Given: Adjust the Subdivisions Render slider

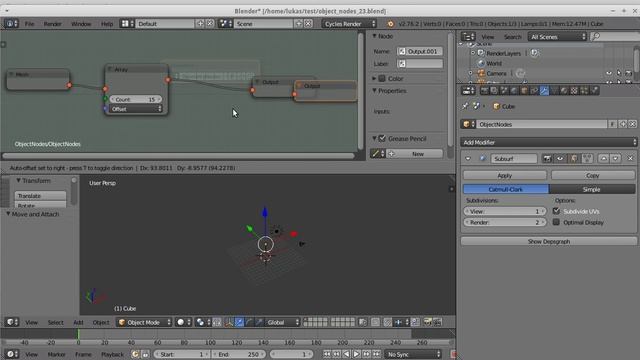Looking at the screenshot, I should click(505, 222).
